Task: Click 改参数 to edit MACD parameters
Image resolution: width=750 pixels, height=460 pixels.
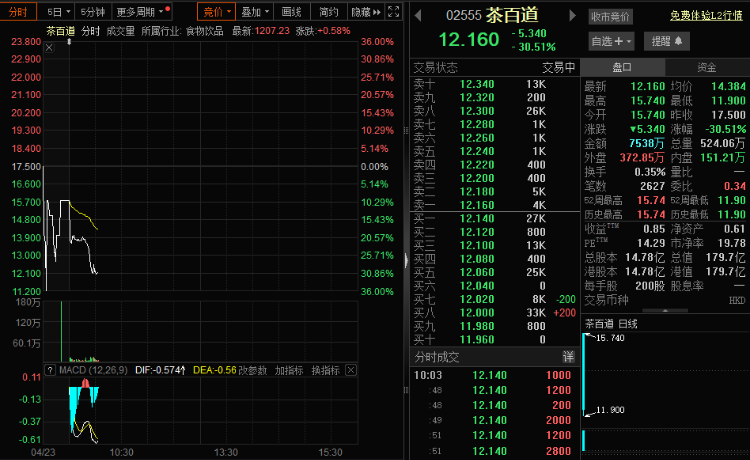Action: (x=253, y=371)
